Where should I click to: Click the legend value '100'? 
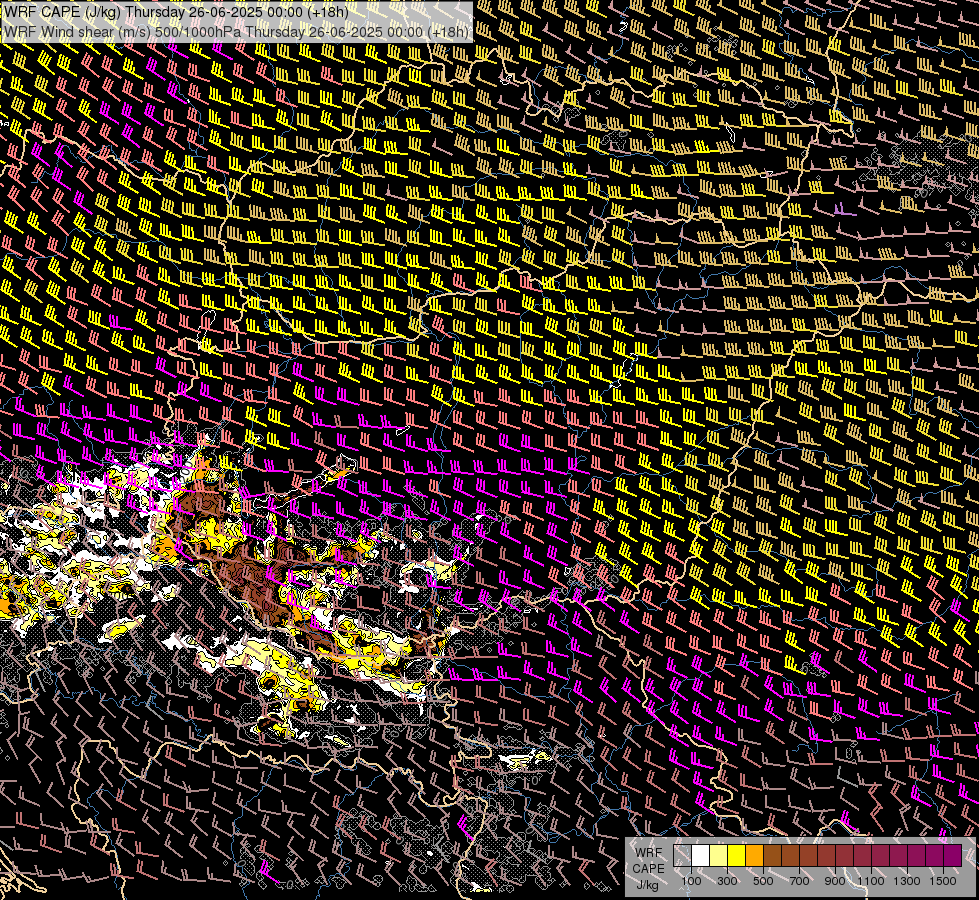691,881
